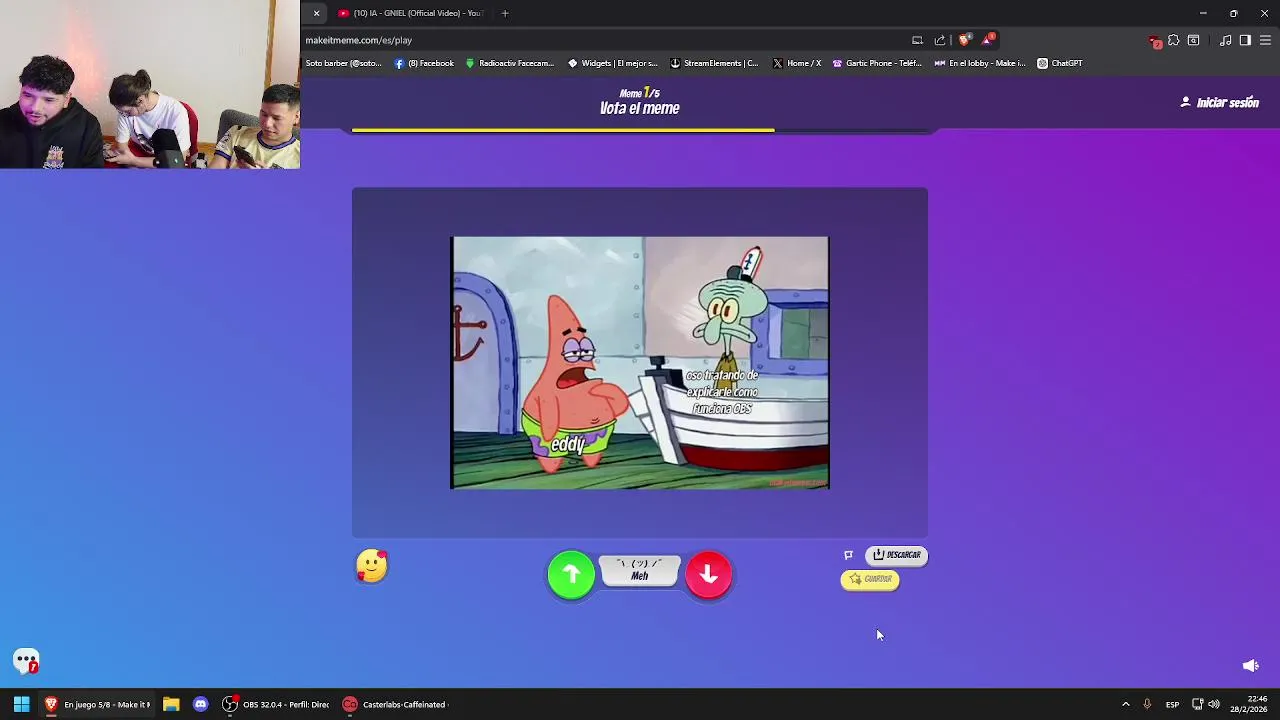This screenshot has width=1280, height=720.
Task: Switch to Casterlabs-Caffeinated taskbar window
Action: click(395, 704)
